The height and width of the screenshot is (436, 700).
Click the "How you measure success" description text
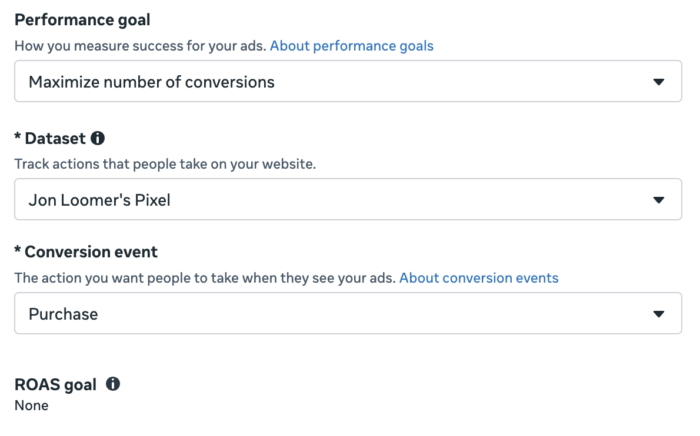point(140,46)
